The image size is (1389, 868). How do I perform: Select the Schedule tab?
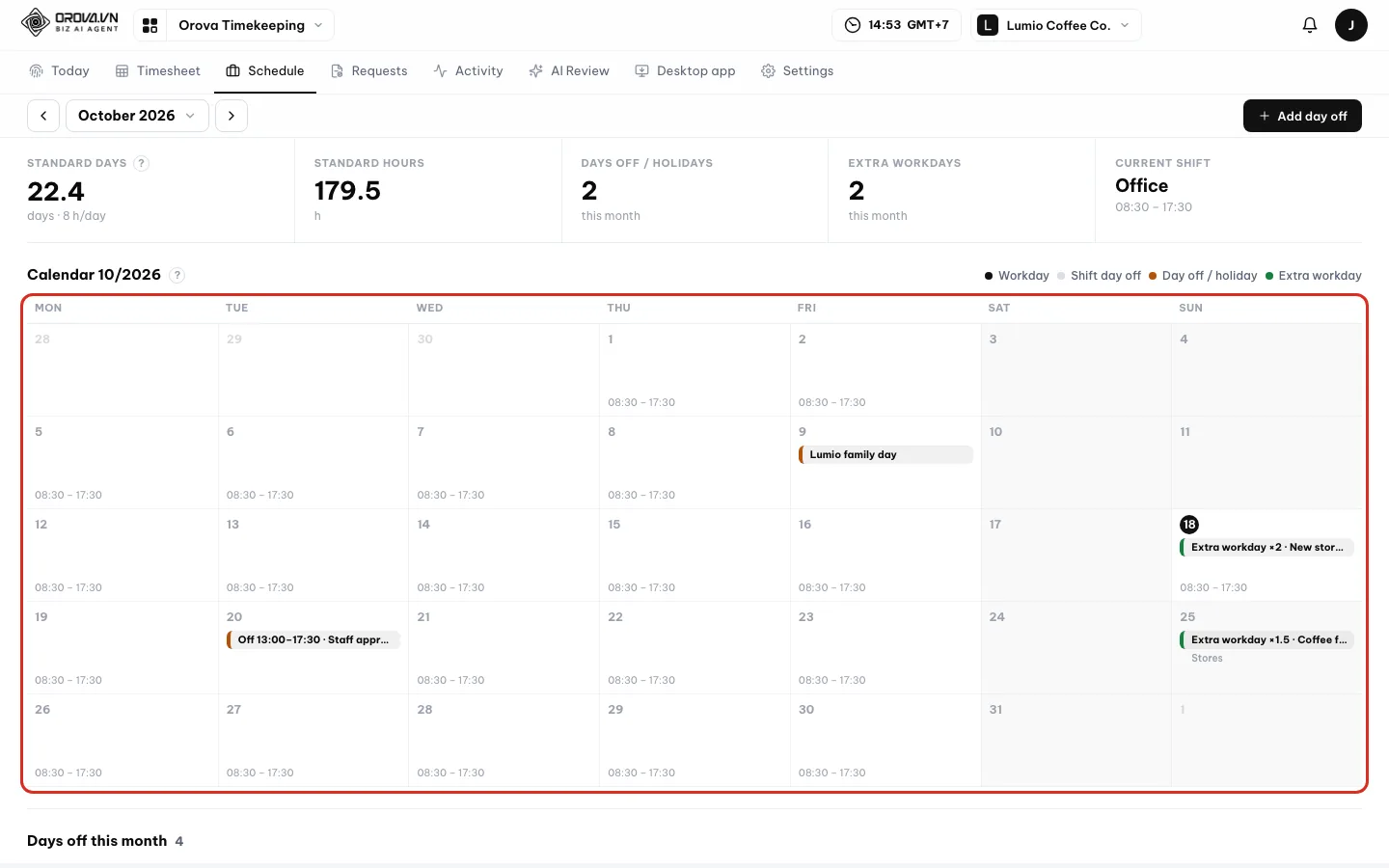265,70
